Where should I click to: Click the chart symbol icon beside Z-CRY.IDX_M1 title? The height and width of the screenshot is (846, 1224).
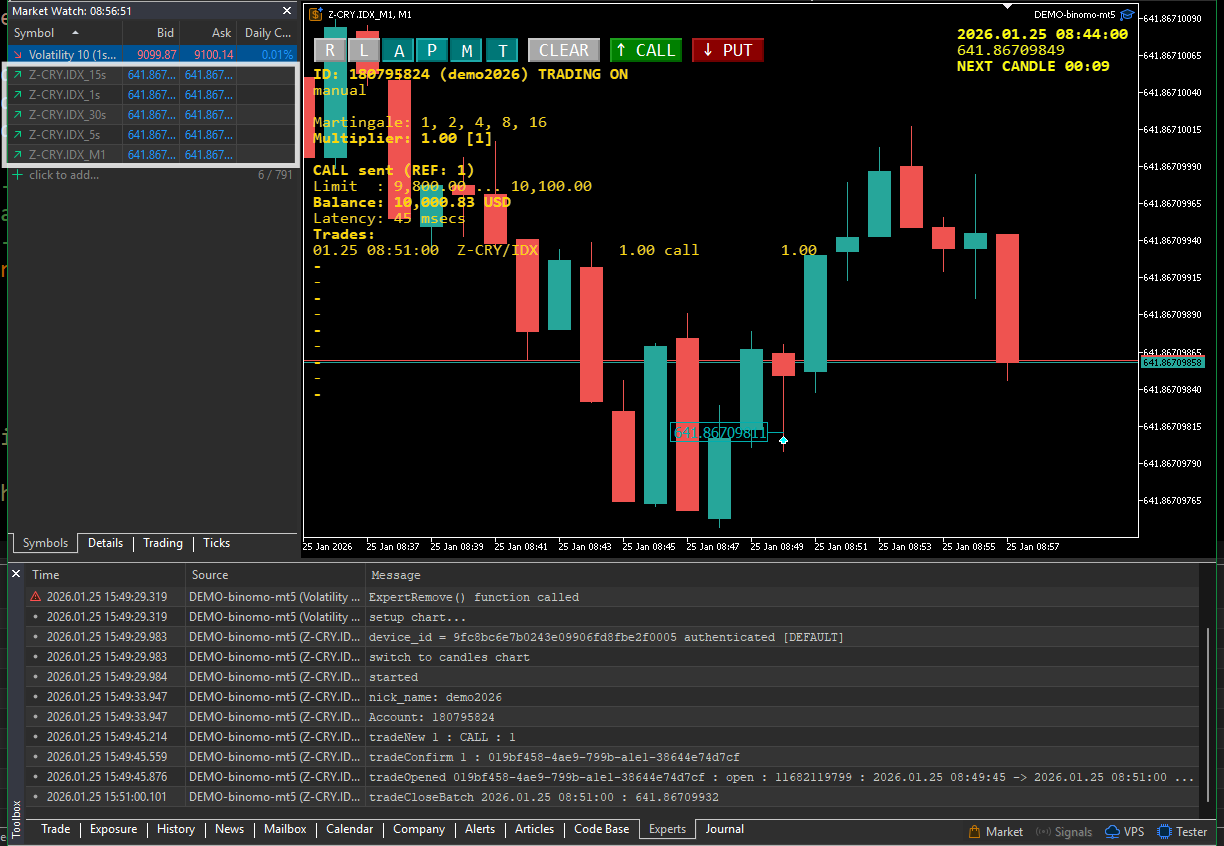click(316, 15)
